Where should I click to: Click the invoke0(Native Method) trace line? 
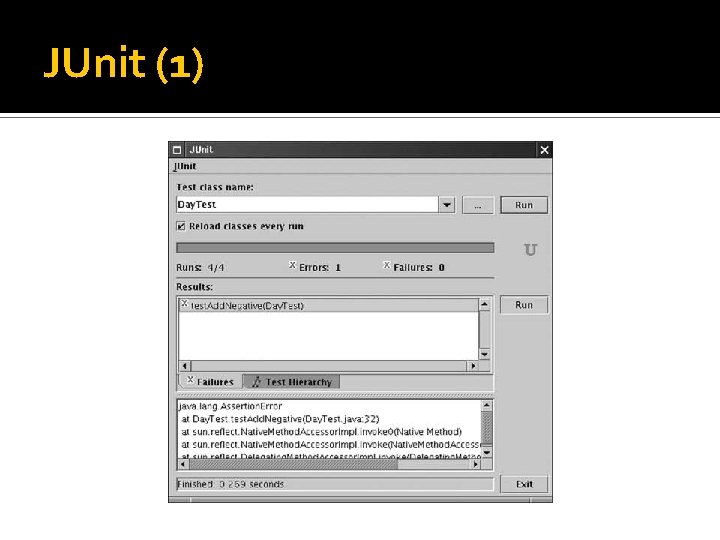coord(321,432)
